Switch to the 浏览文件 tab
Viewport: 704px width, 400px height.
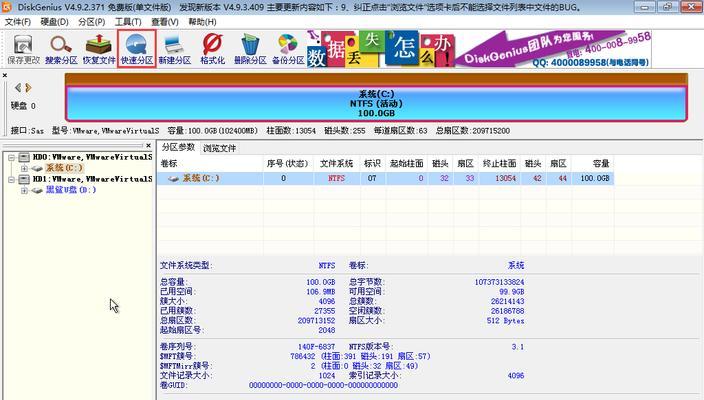click(220, 148)
